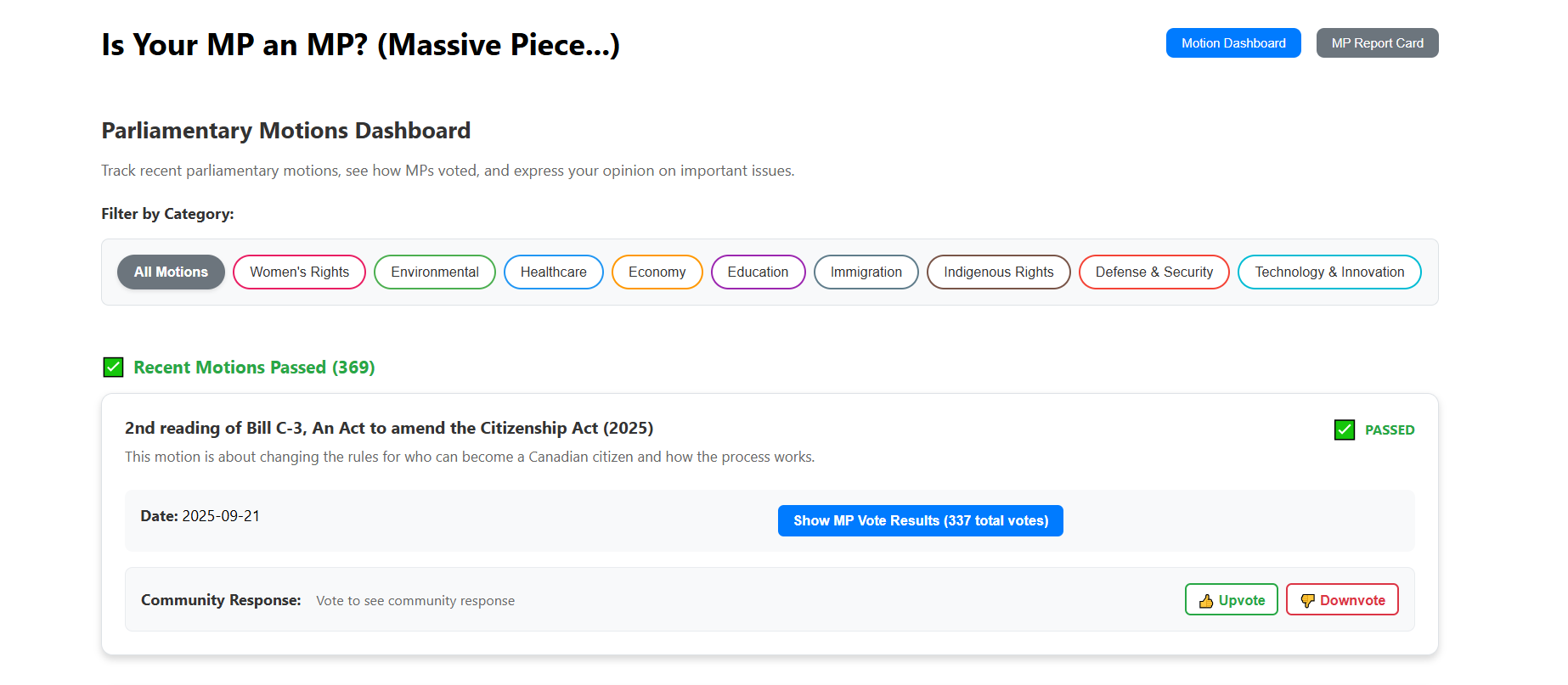Click the Bill C-3 Citizenship Act motion title

pyautogui.click(x=389, y=429)
